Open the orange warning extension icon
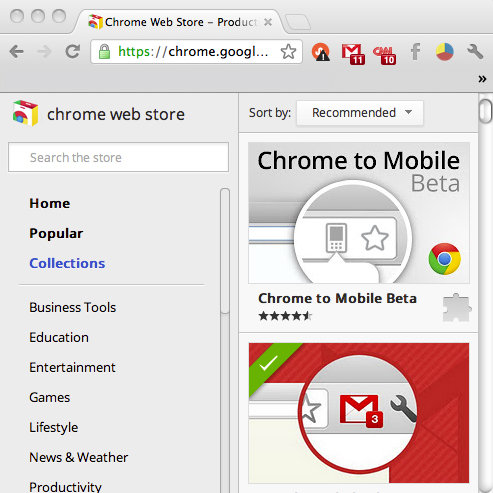 pyautogui.click(x=321, y=52)
